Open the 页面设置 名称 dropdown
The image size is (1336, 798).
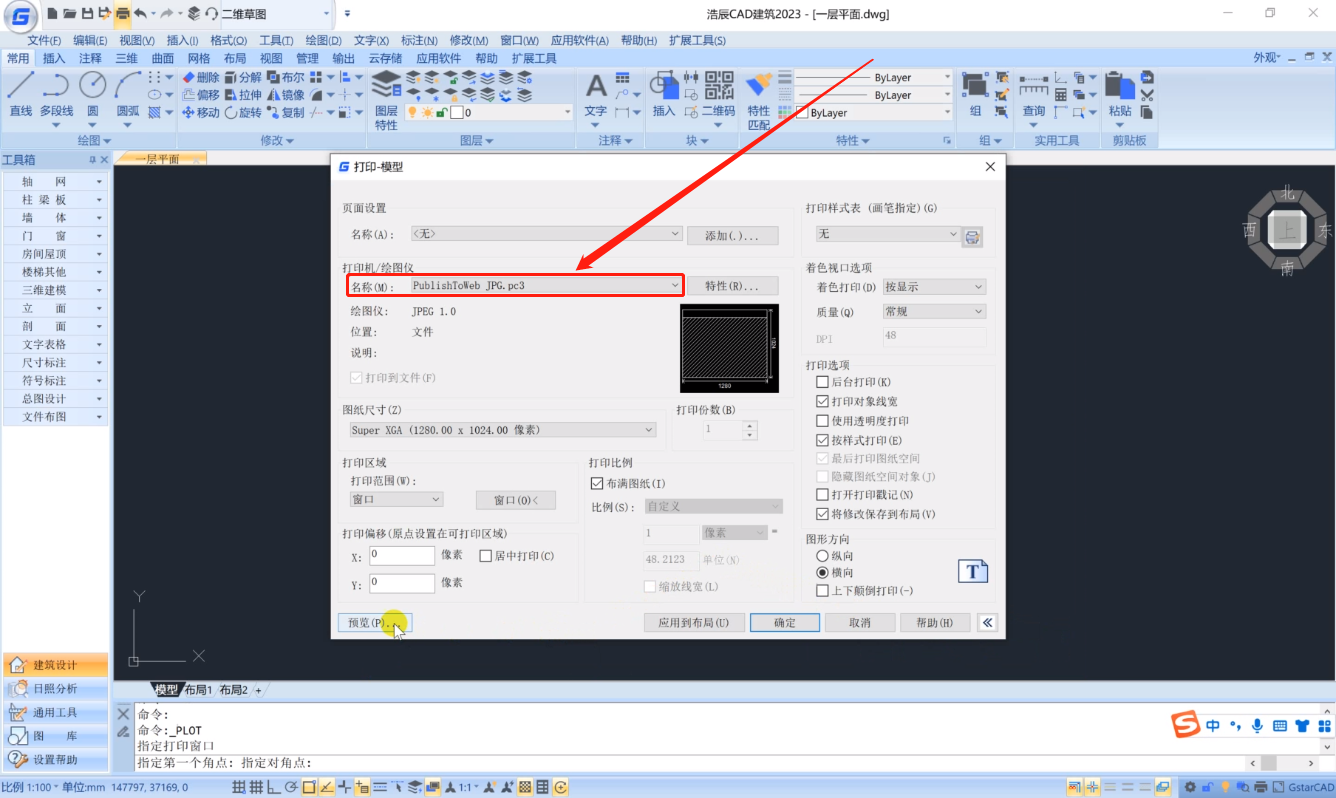547,233
